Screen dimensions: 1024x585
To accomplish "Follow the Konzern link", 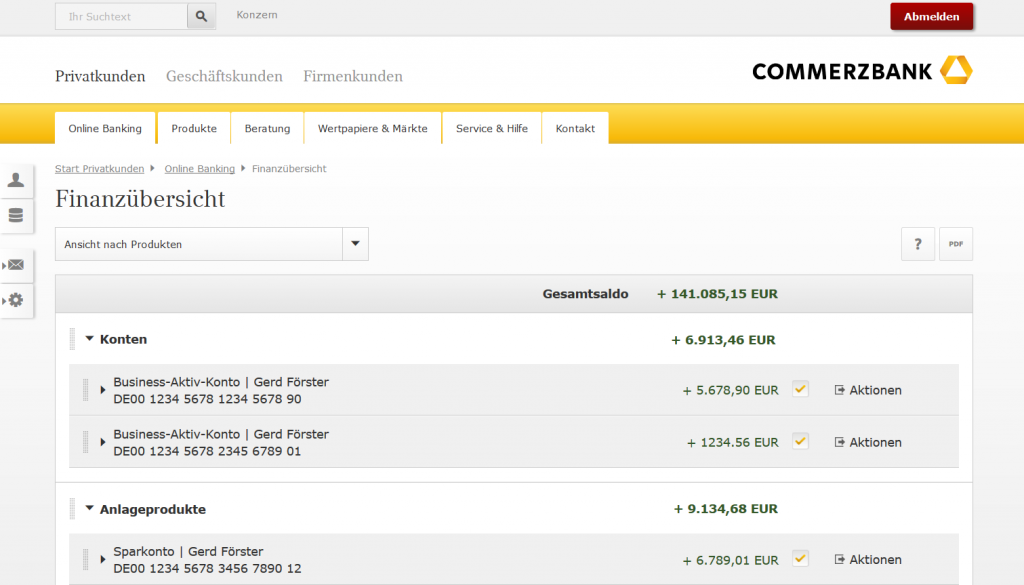I will click(x=257, y=15).
